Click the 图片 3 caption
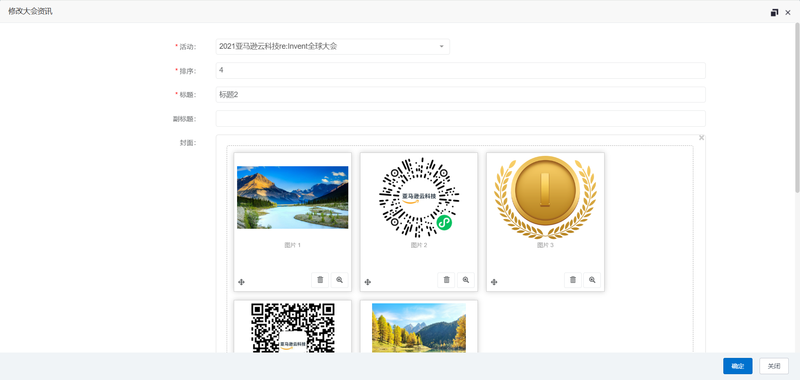 (545, 245)
